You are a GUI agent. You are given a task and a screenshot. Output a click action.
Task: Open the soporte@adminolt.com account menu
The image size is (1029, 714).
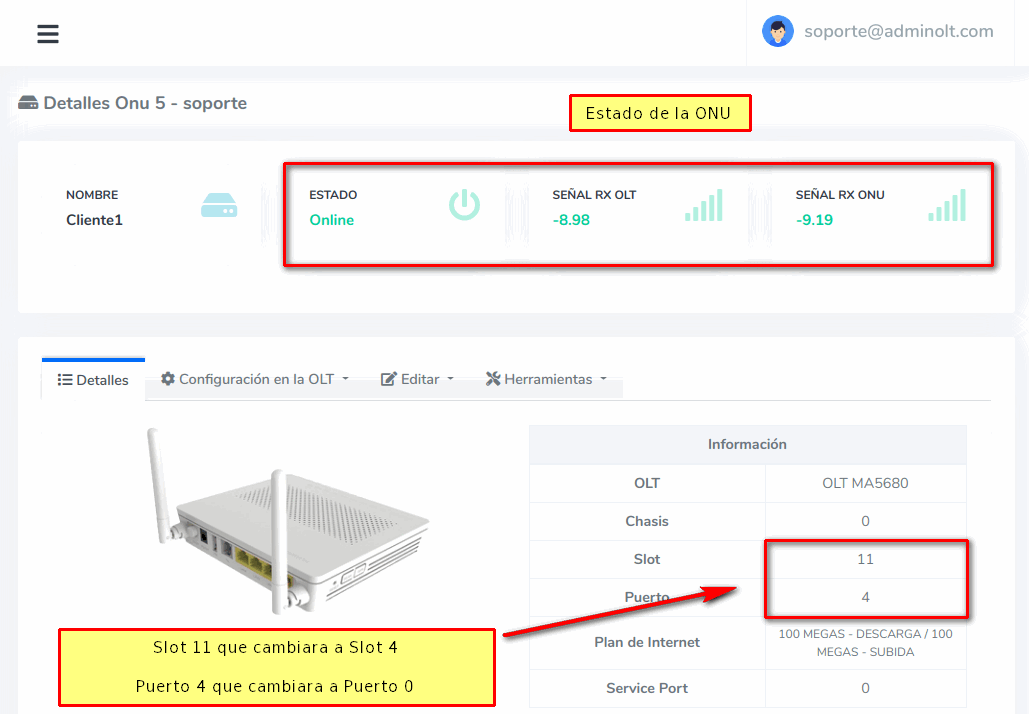coord(898,31)
